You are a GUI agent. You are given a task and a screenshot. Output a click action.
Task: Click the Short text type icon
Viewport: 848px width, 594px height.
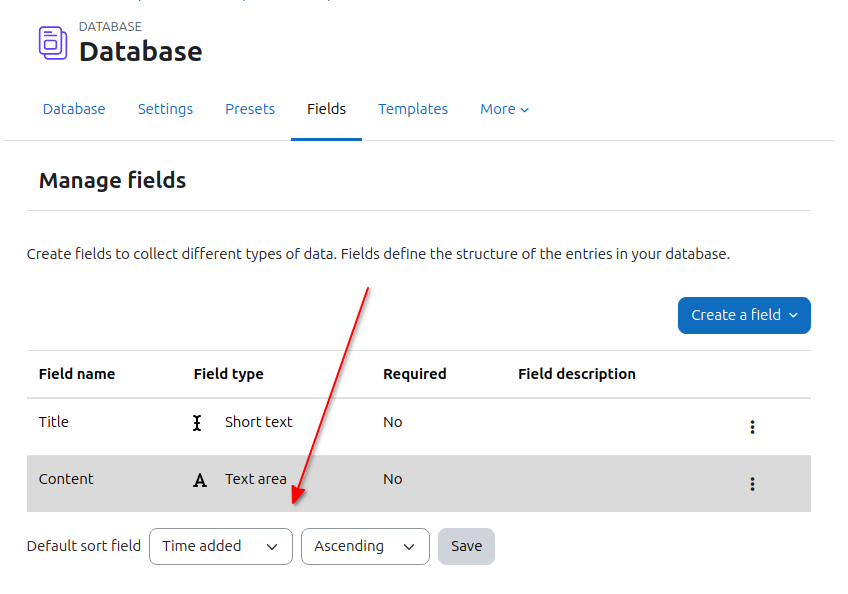pos(197,423)
